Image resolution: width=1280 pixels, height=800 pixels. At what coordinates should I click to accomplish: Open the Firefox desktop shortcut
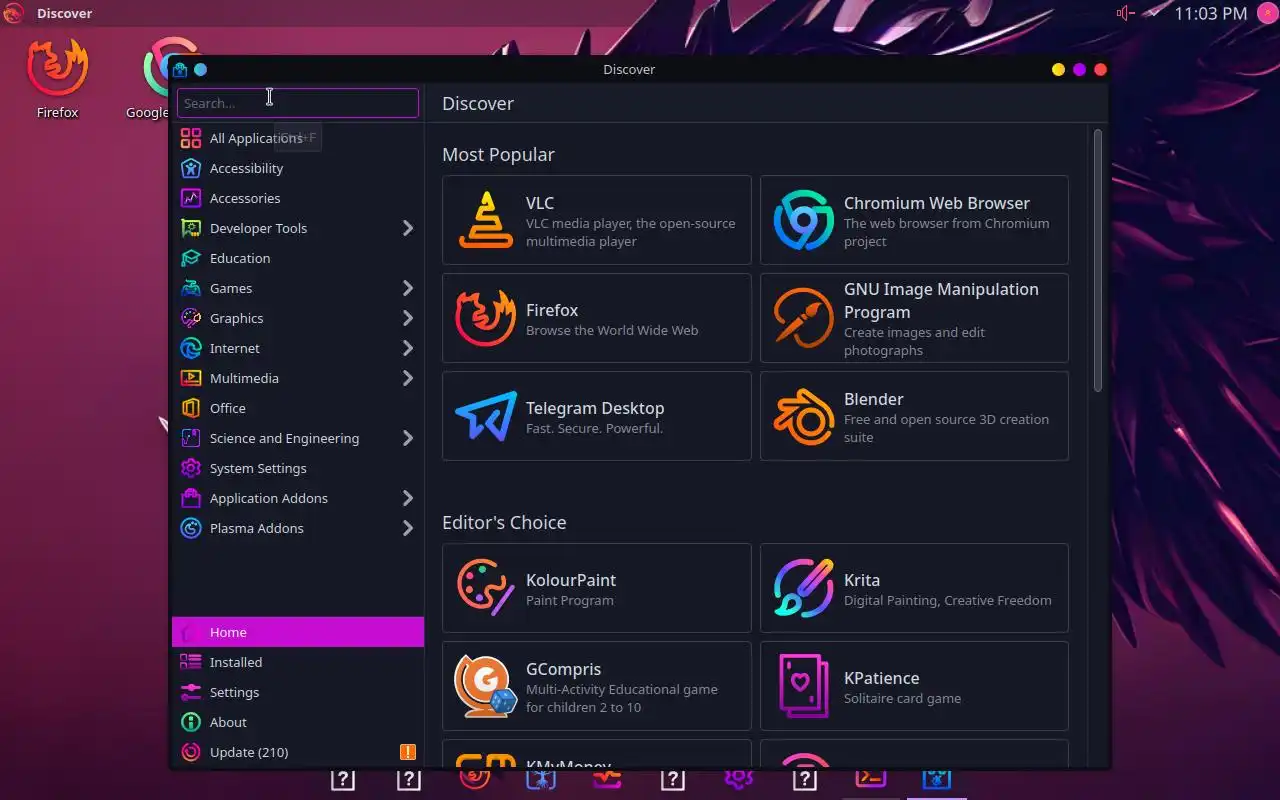point(57,78)
